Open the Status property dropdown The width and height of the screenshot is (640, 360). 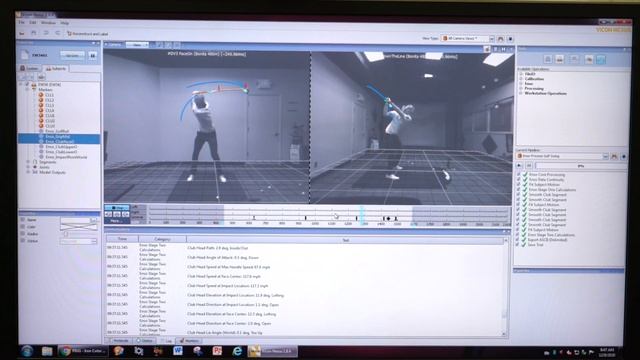(79, 241)
